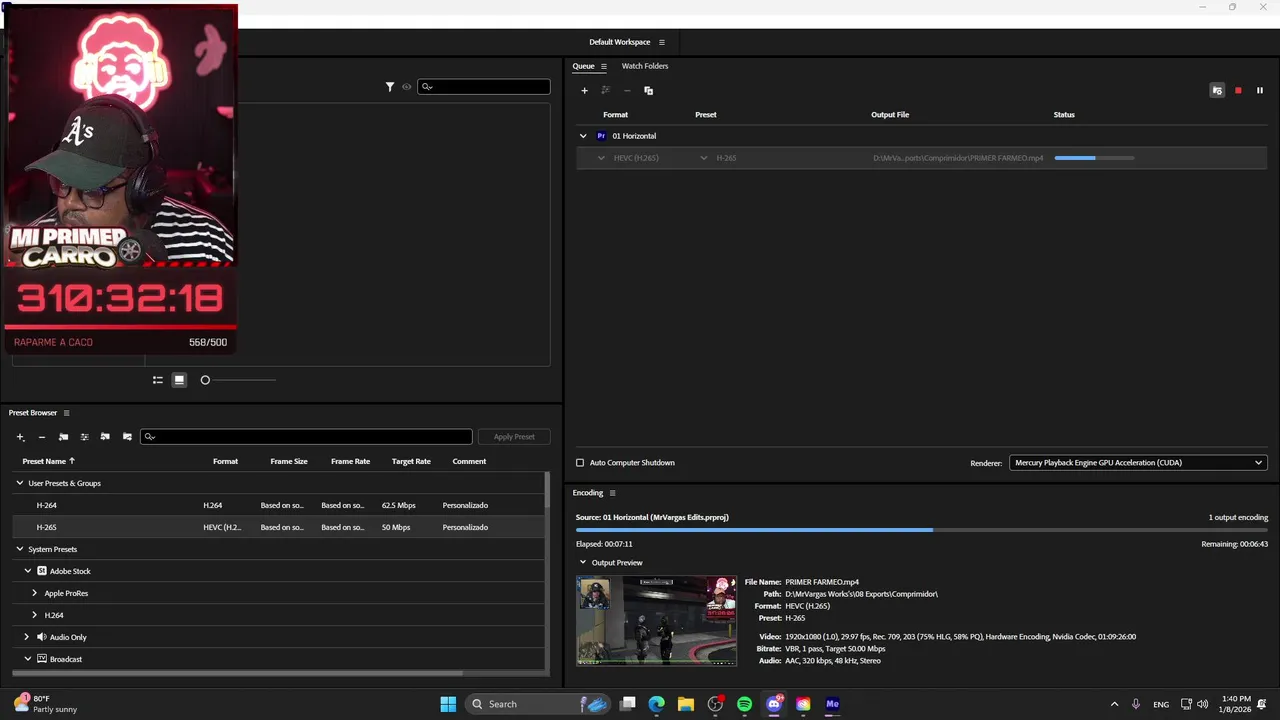The height and width of the screenshot is (720, 1280).
Task: Duplicate the selected Queue item
Action: coord(648,91)
